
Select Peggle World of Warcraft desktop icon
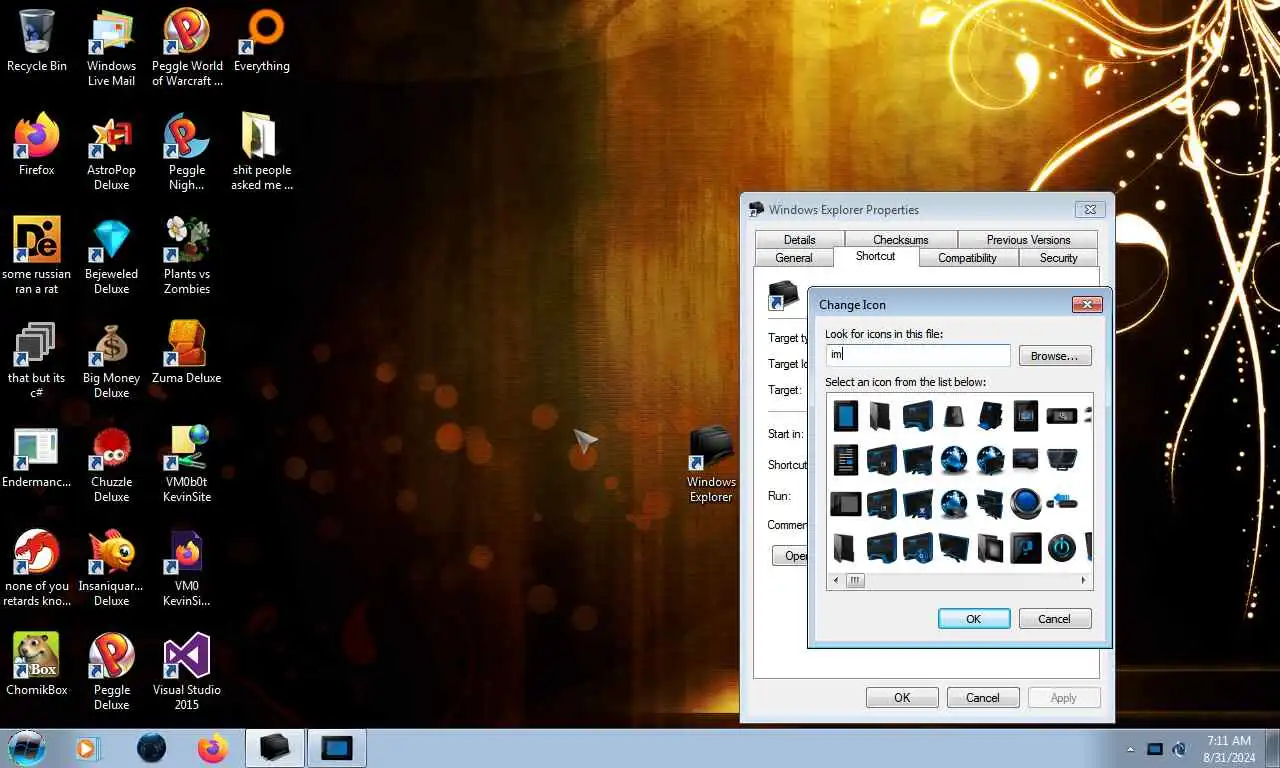click(187, 49)
